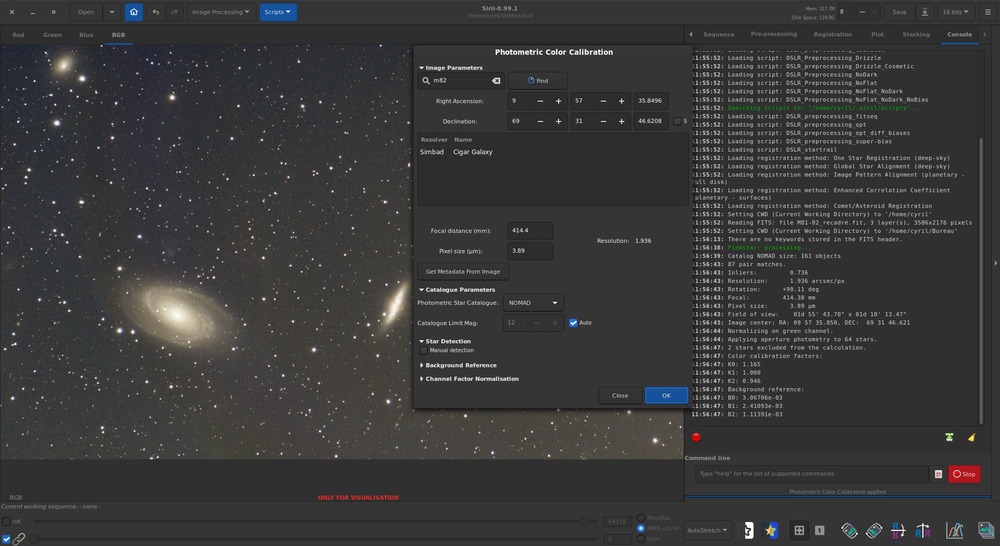
Task: Open the Photometric Star Catalogue dropdown
Action: tap(533, 302)
